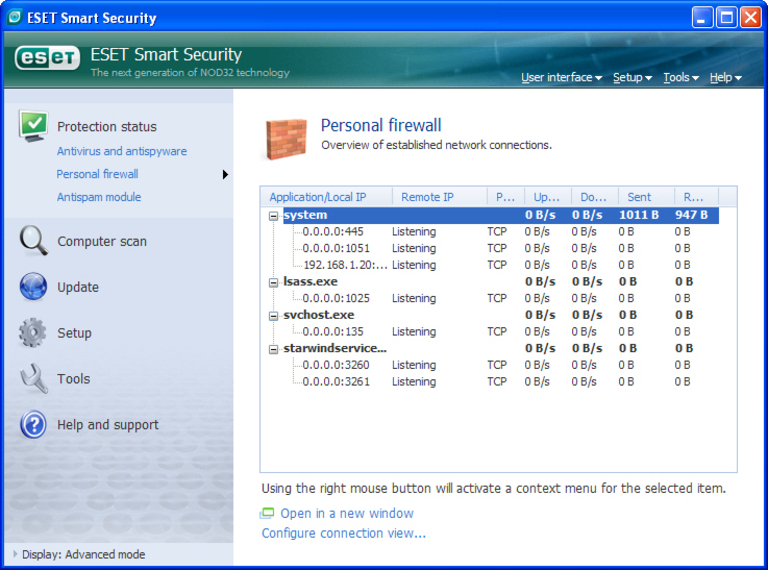Select the lsass.exe row

pyautogui.click(x=501, y=282)
